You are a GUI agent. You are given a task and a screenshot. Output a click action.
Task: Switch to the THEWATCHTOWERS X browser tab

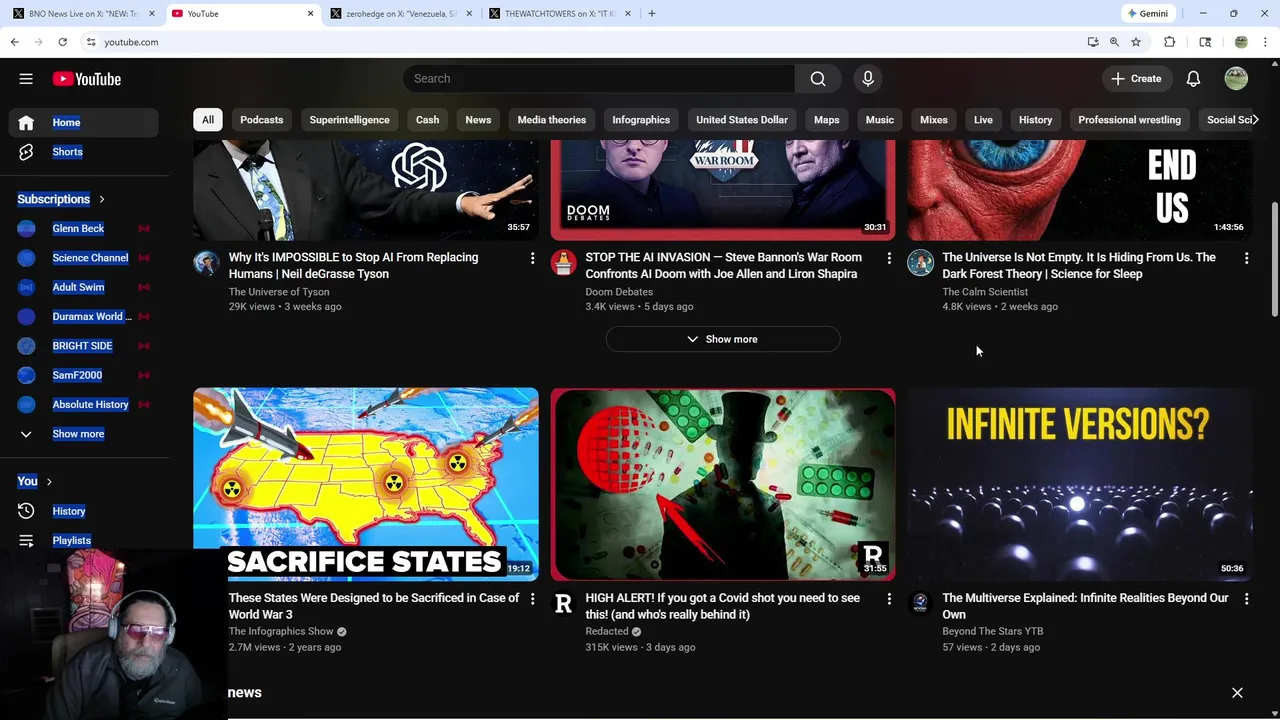click(x=558, y=14)
